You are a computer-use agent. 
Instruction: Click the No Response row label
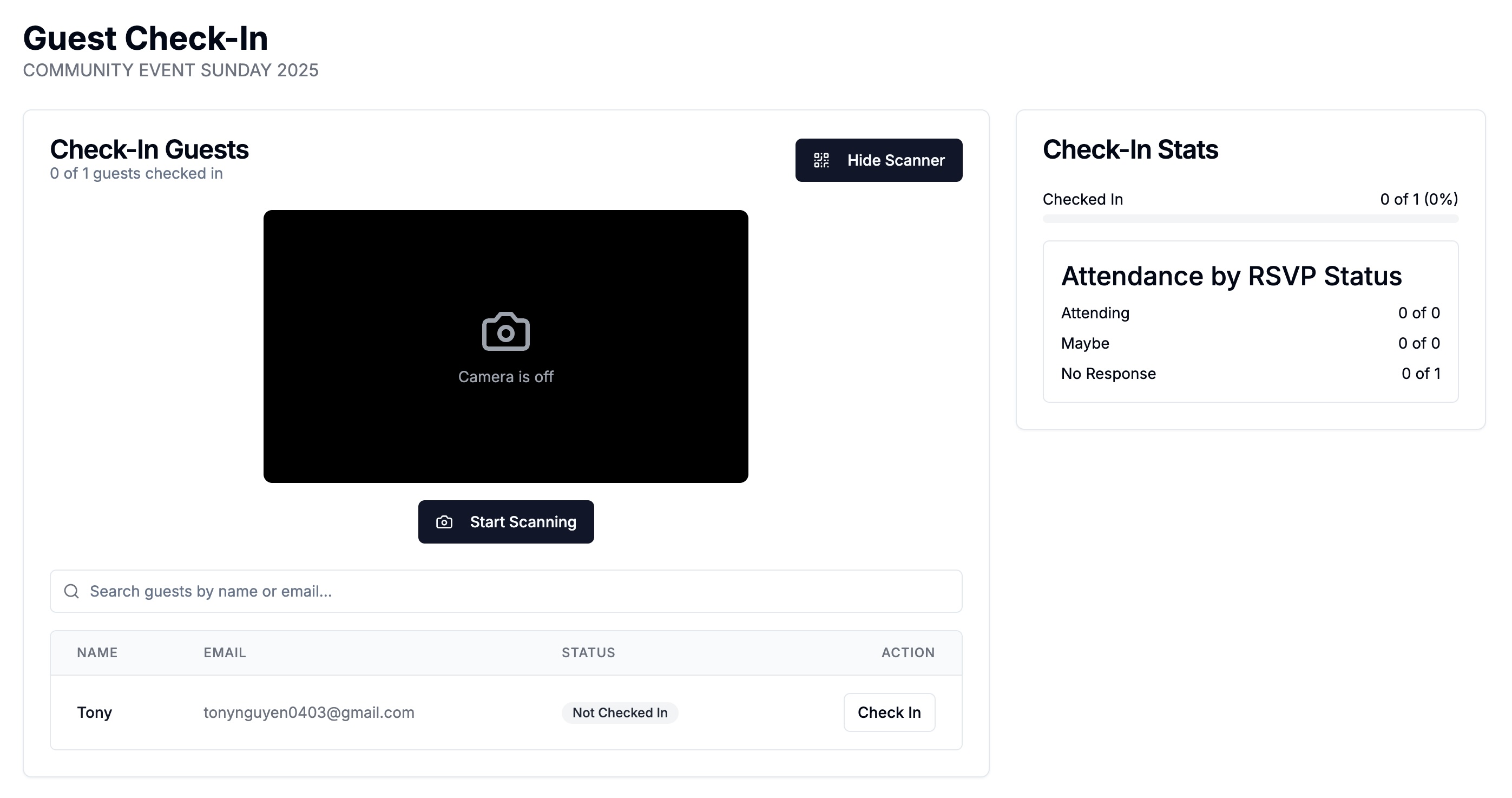coord(1109,374)
